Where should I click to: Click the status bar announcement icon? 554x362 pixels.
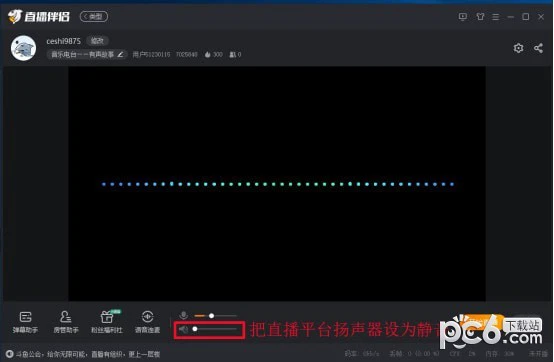(x=10, y=354)
